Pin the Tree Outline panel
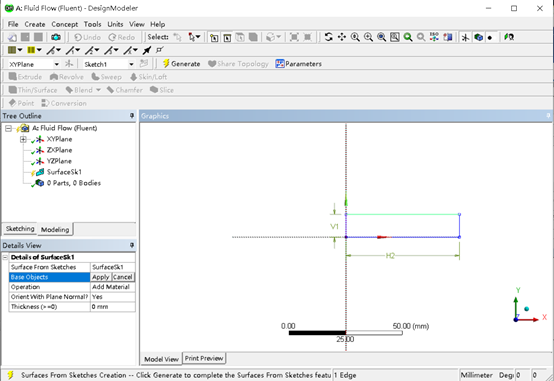 132,116
